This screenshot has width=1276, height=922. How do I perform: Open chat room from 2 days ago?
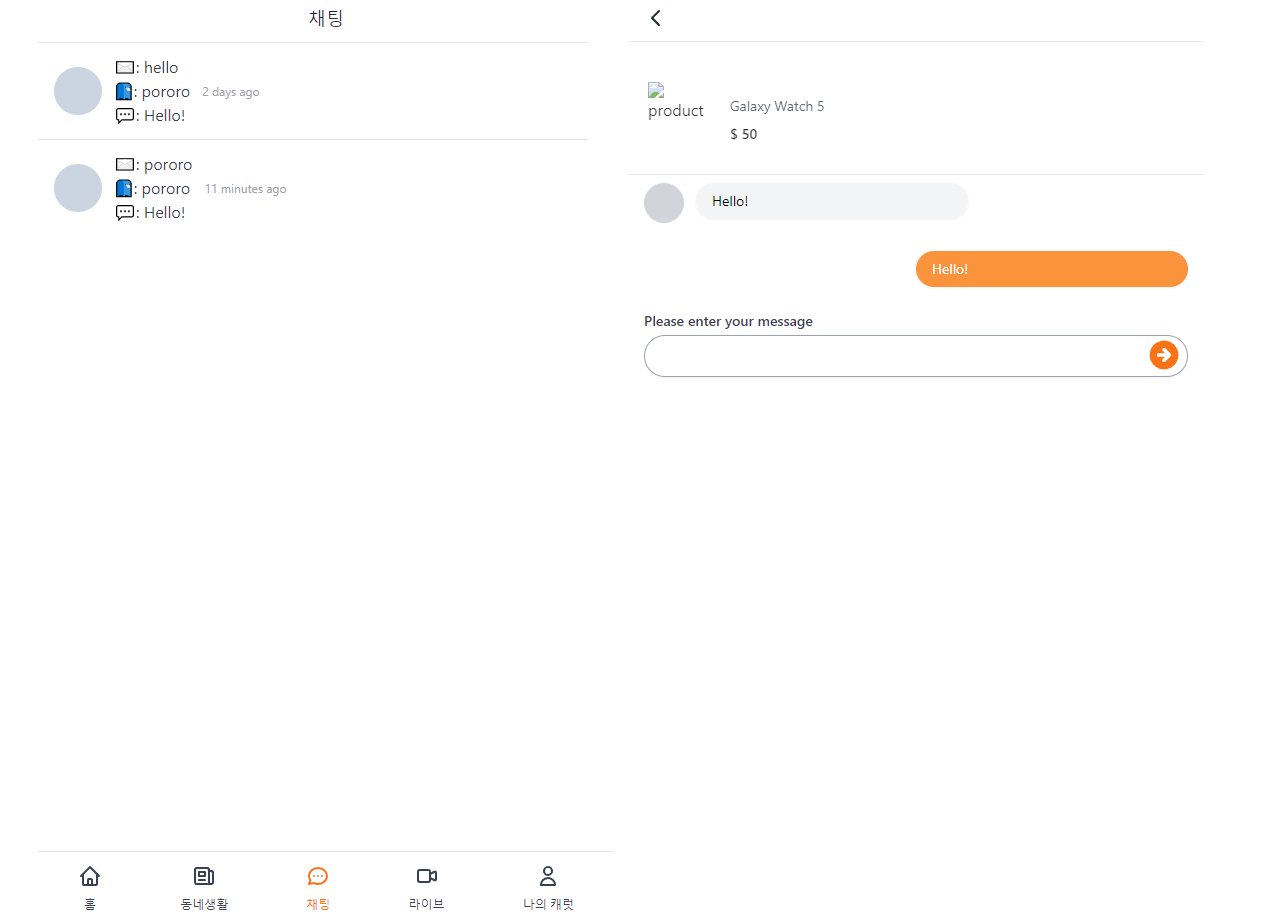tap(313, 91)
